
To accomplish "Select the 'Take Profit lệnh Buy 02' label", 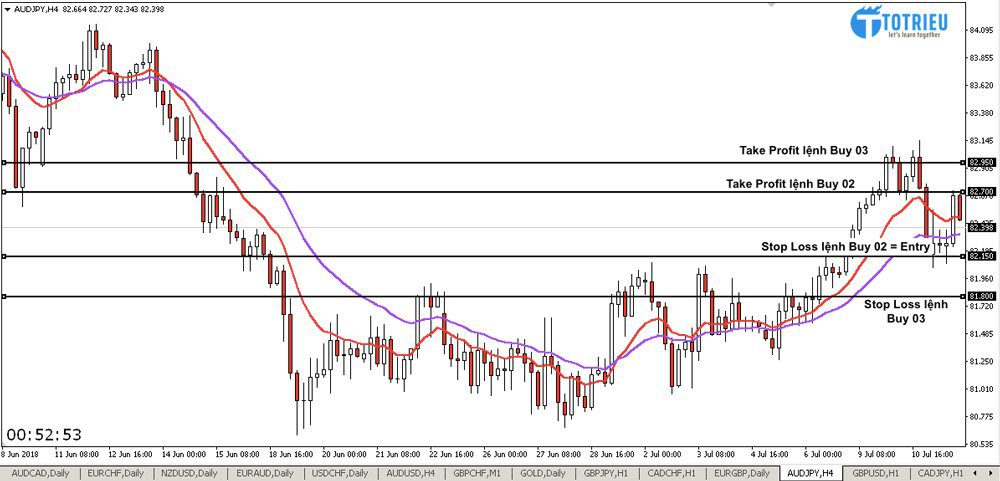I will (x=790, y=184).
